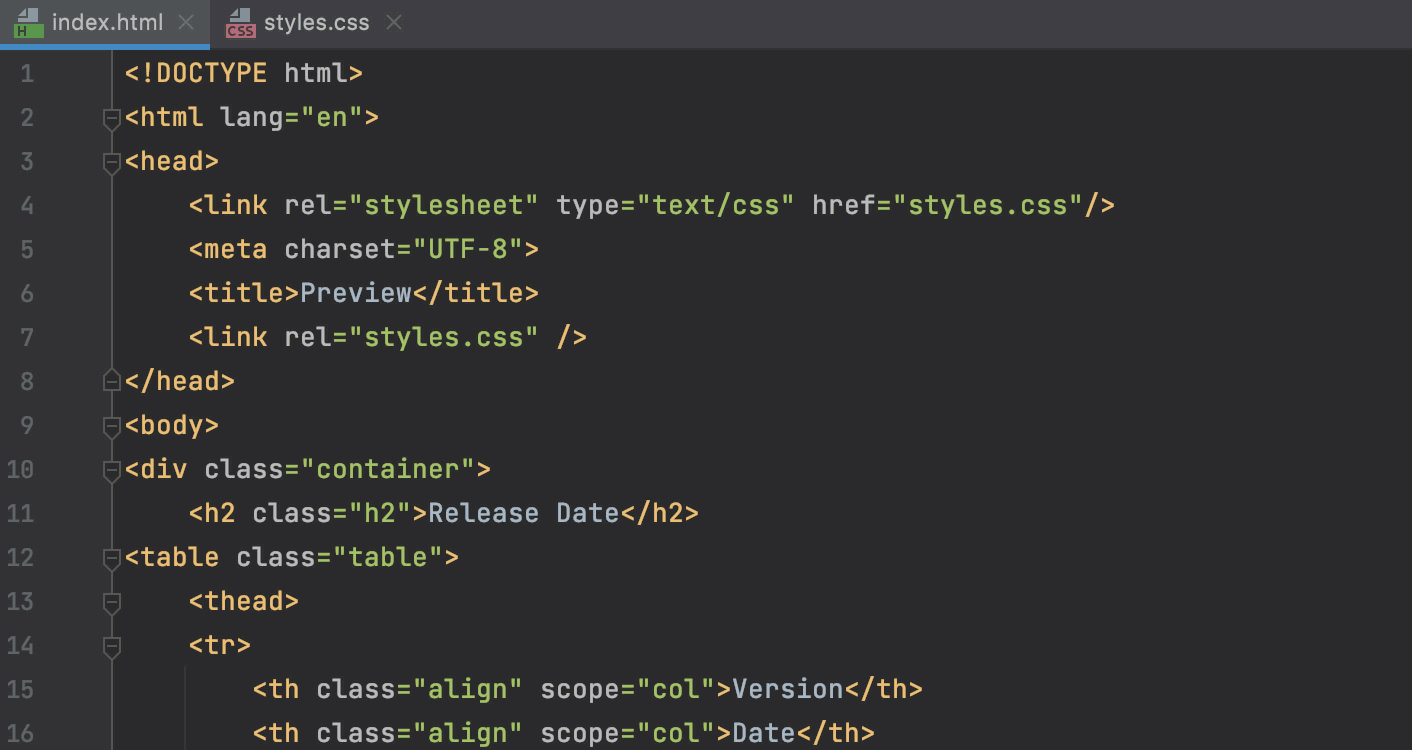Collapse the tr row fold arrow
1412x750 pixels.
pos(111,648)
